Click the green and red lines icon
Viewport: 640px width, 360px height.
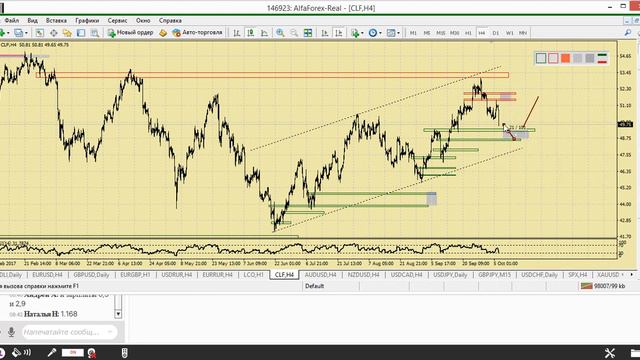[602, 58]
